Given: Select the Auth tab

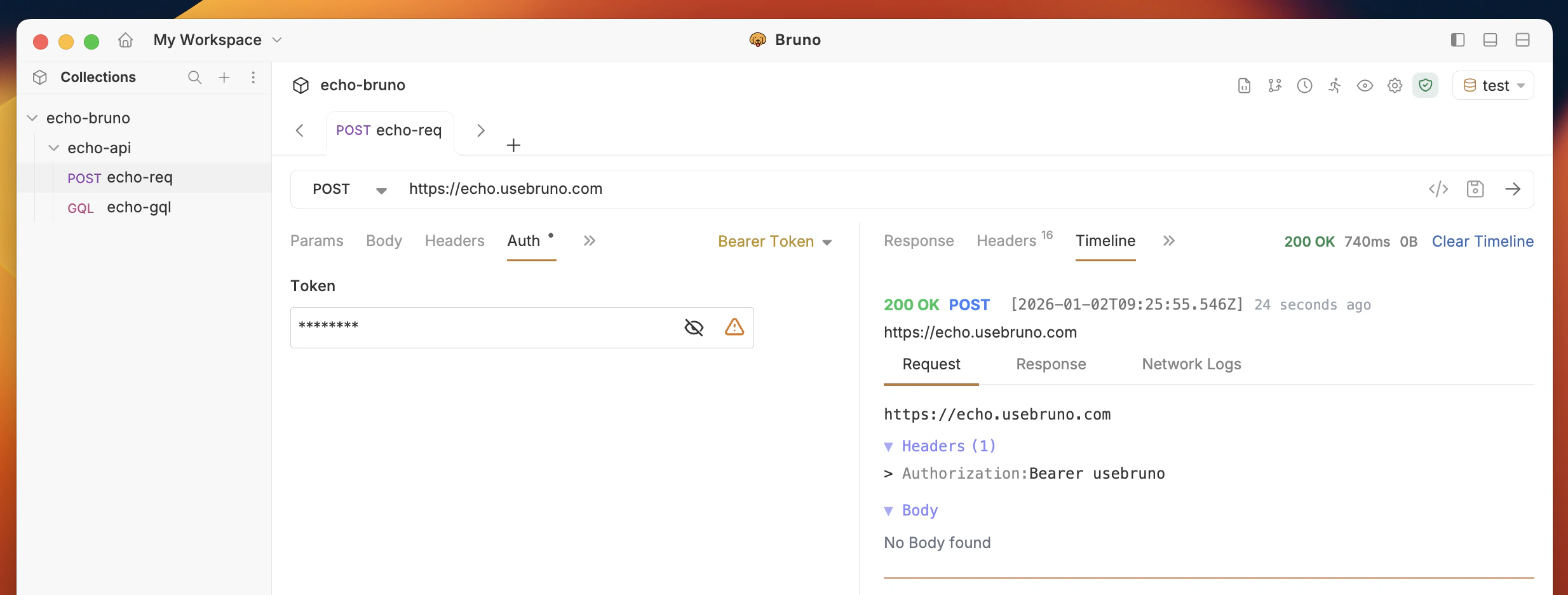Looking at the screenshot, I should [524, 241].
